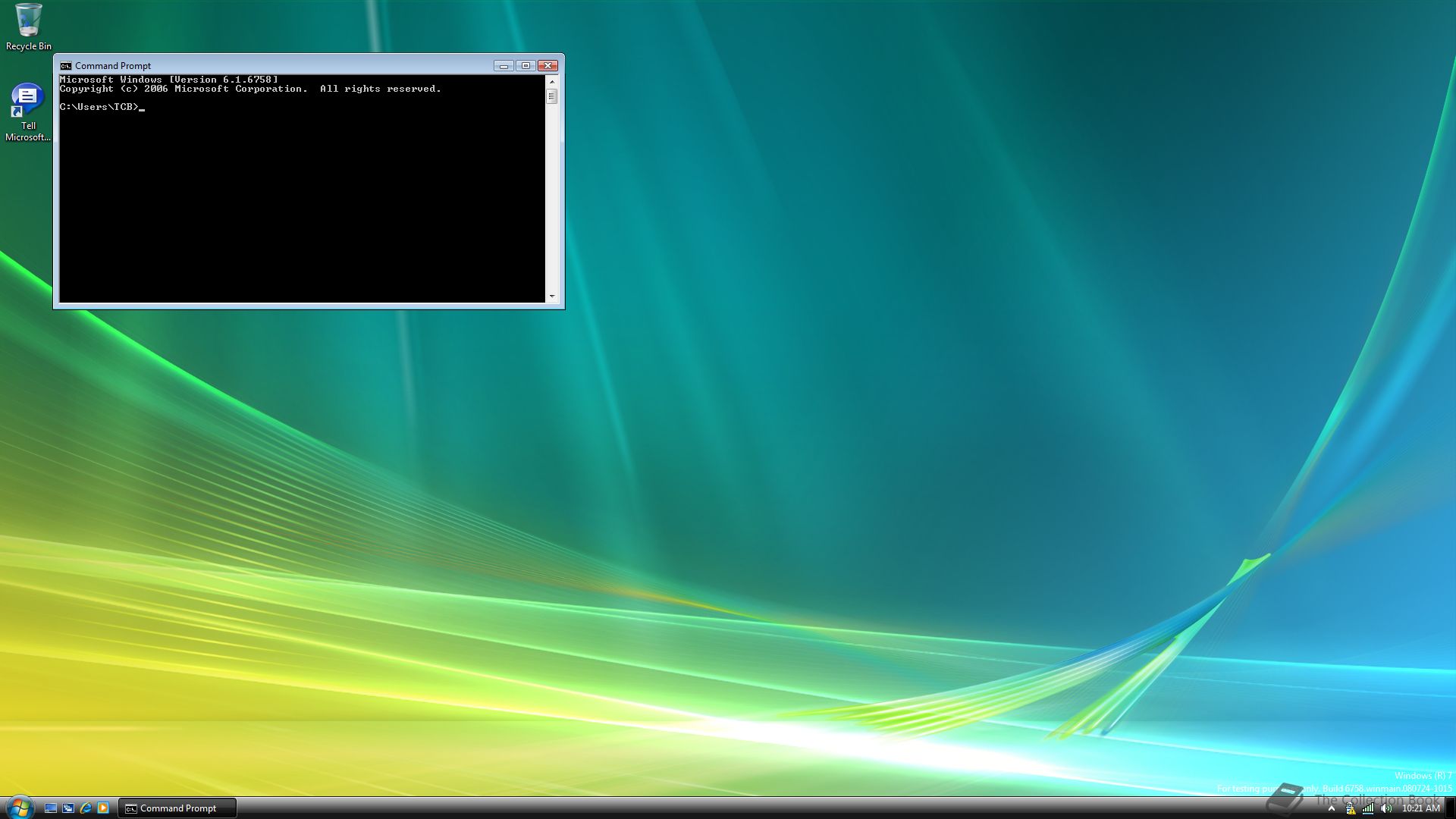Open the network signal tray icon
Viewport: 1456px width, 819px height.
1368,808
